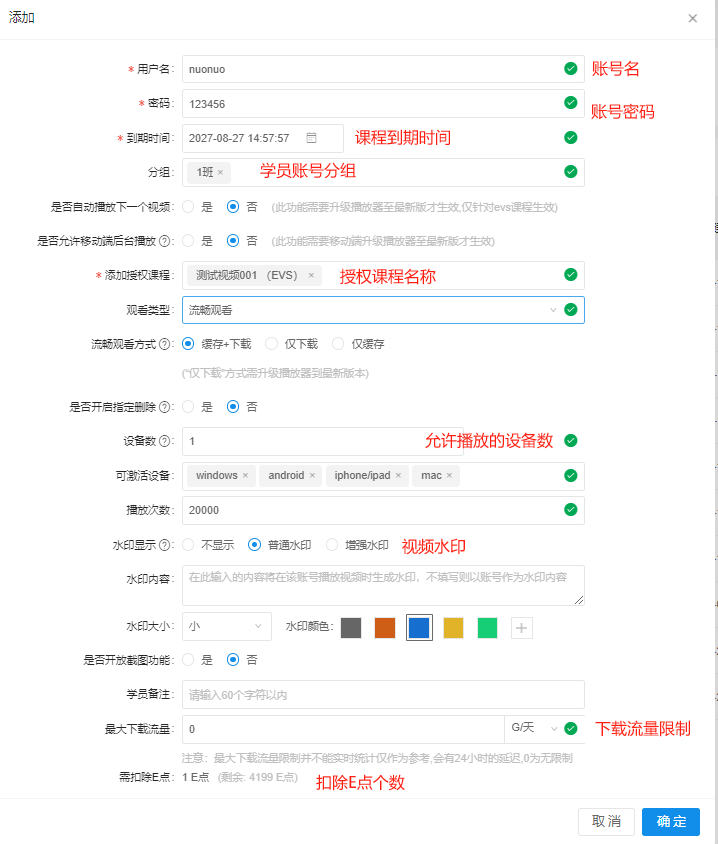Screen dimensions: 718x844
Task: Remove the 测试视频001 (EVS) course tag
Action: click(311, 275)
